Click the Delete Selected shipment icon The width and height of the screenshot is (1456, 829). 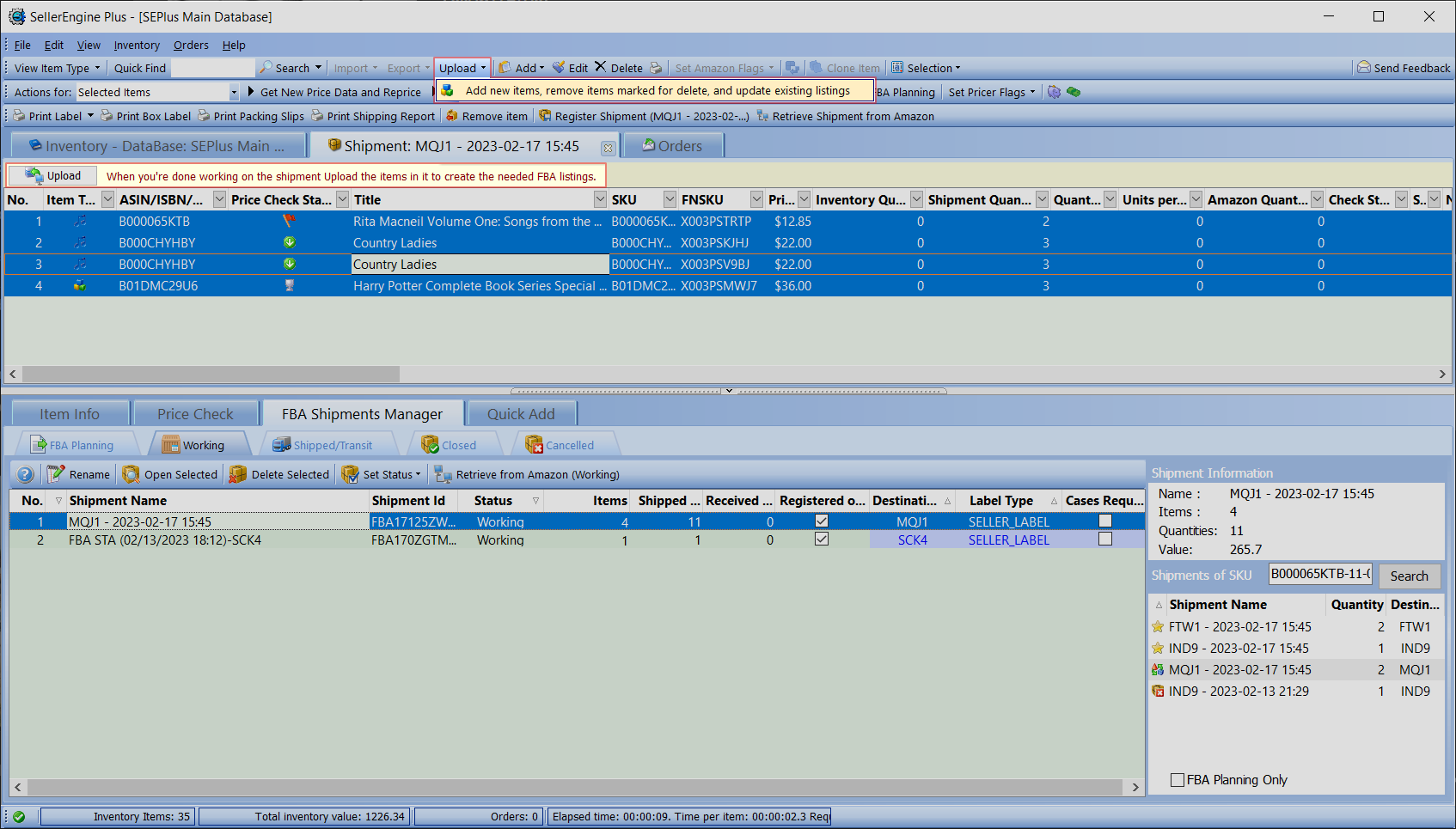[238, 474]
